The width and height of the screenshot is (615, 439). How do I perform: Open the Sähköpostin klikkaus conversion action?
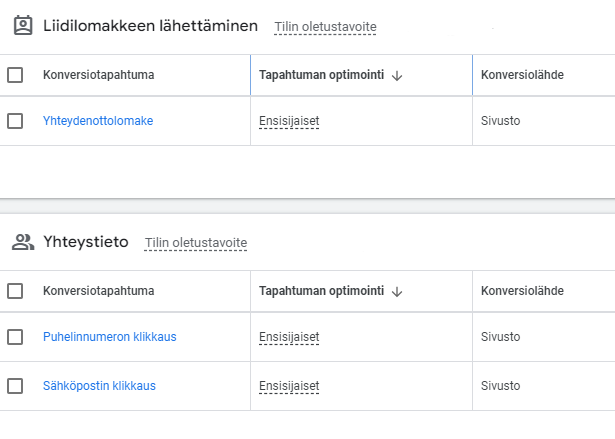click(x=99, y=386)
